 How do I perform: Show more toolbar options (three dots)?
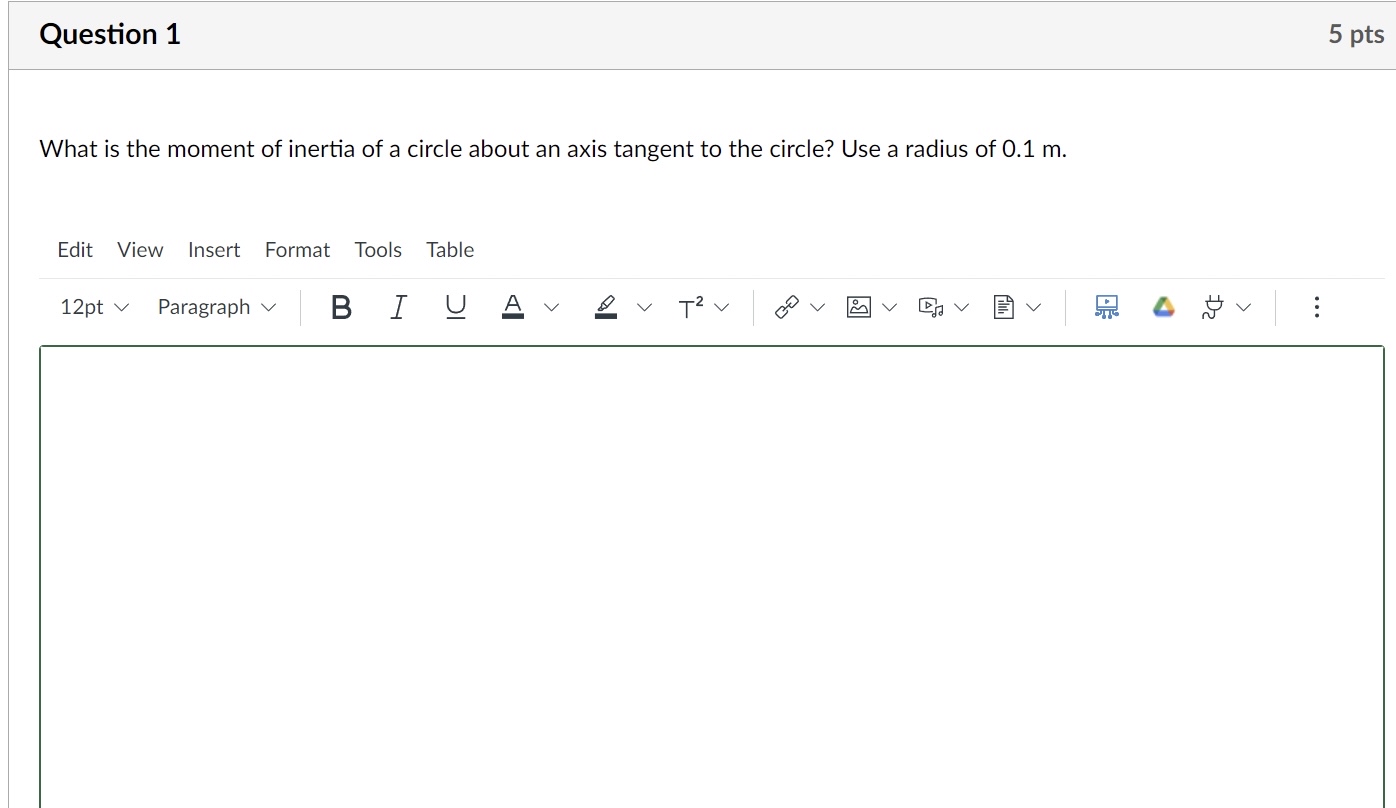[1317, 307]
